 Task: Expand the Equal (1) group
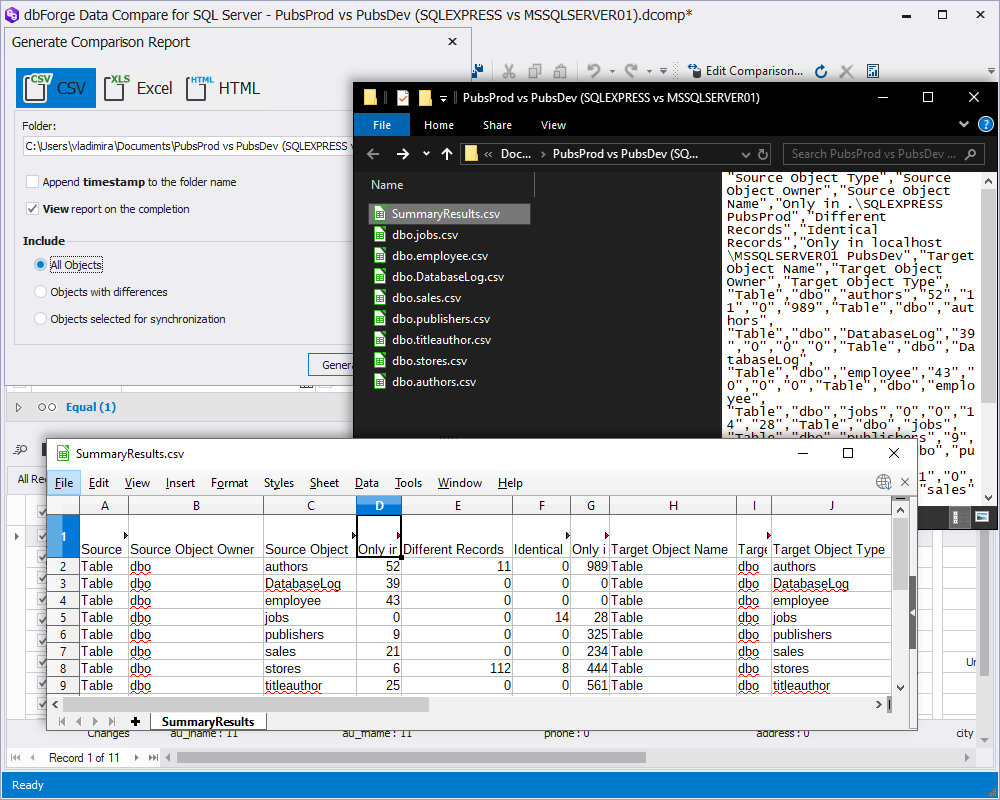[x=18, y=407]
